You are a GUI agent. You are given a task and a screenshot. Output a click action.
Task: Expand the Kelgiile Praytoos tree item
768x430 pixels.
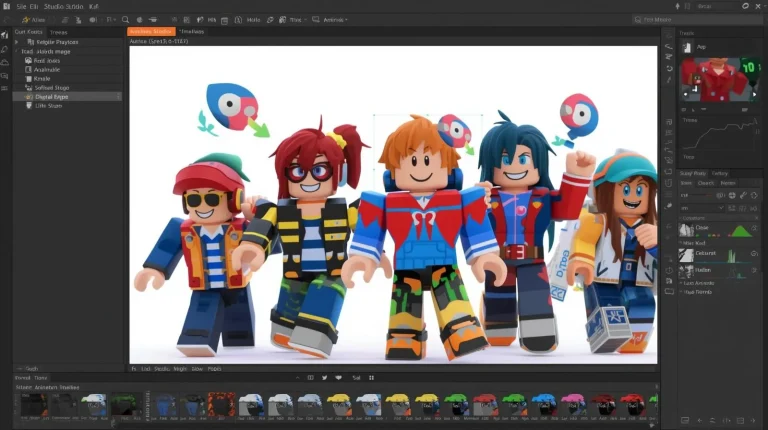16,42
